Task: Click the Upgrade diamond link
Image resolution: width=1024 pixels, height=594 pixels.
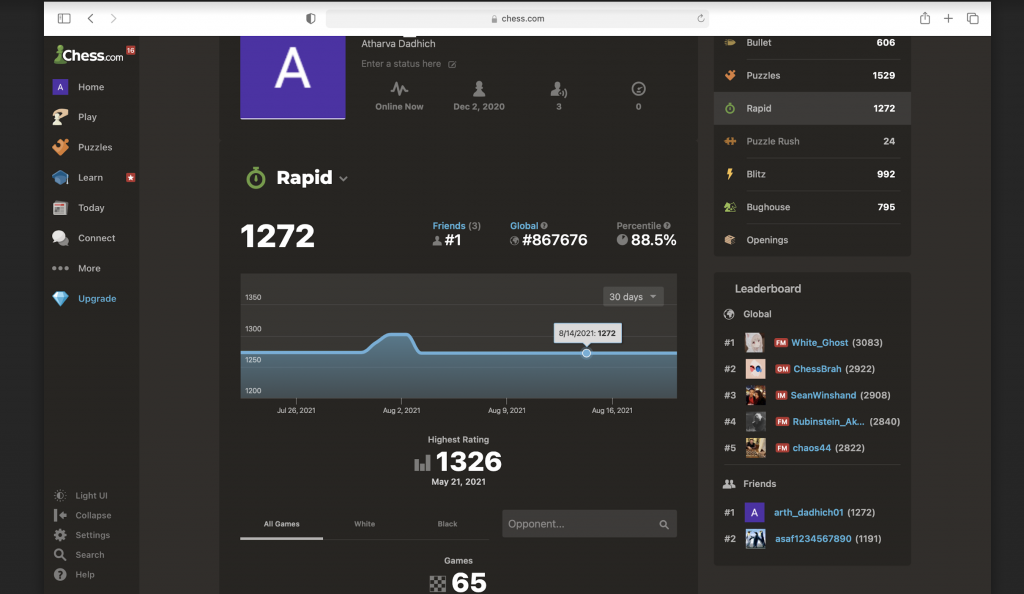Action: click(97, 298)
